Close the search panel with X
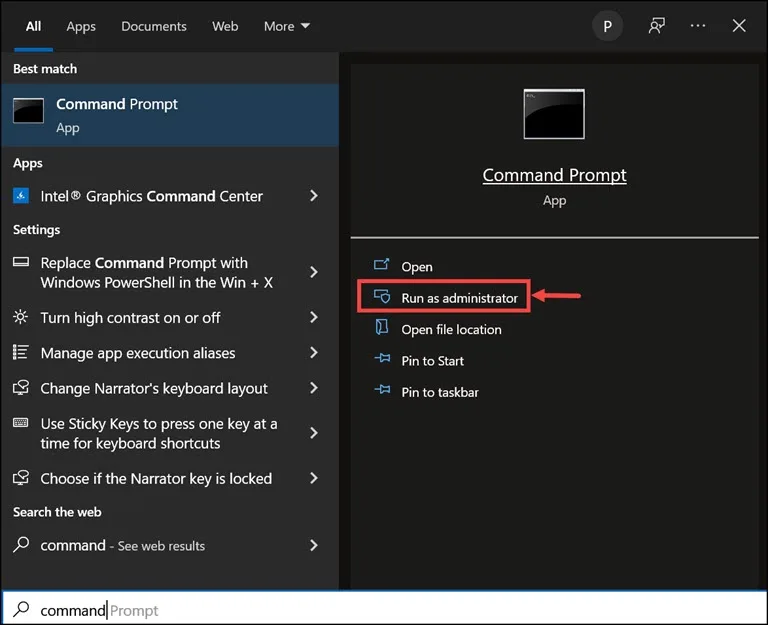 click(x=739, y=25)
